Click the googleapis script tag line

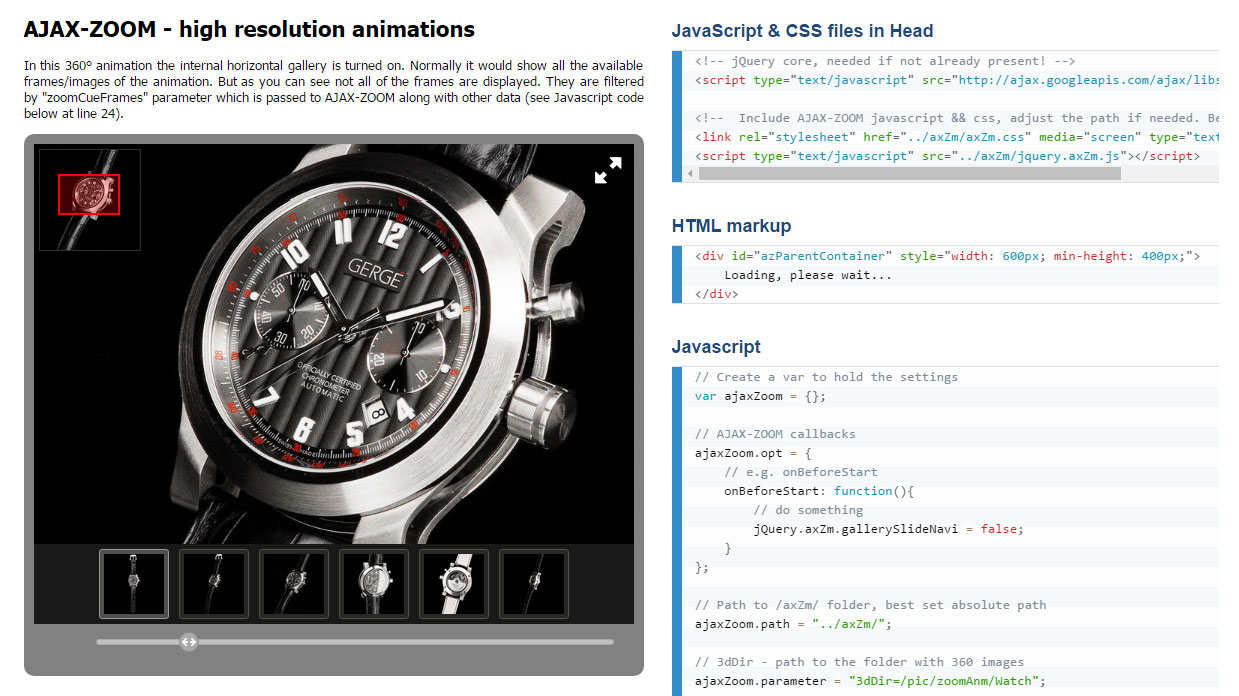point(956,80)
